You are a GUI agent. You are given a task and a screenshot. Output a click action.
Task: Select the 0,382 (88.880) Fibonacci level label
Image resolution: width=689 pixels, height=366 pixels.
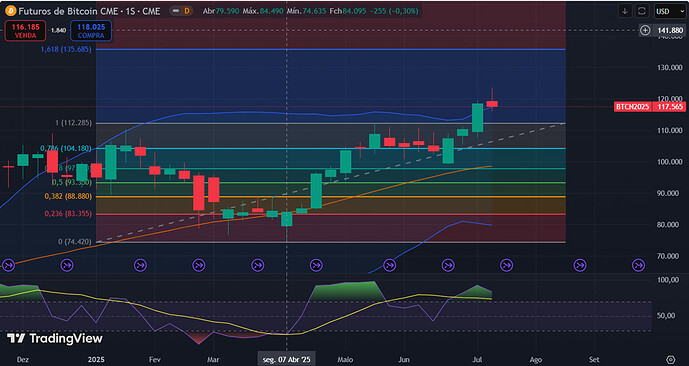(x=68, y=196)
